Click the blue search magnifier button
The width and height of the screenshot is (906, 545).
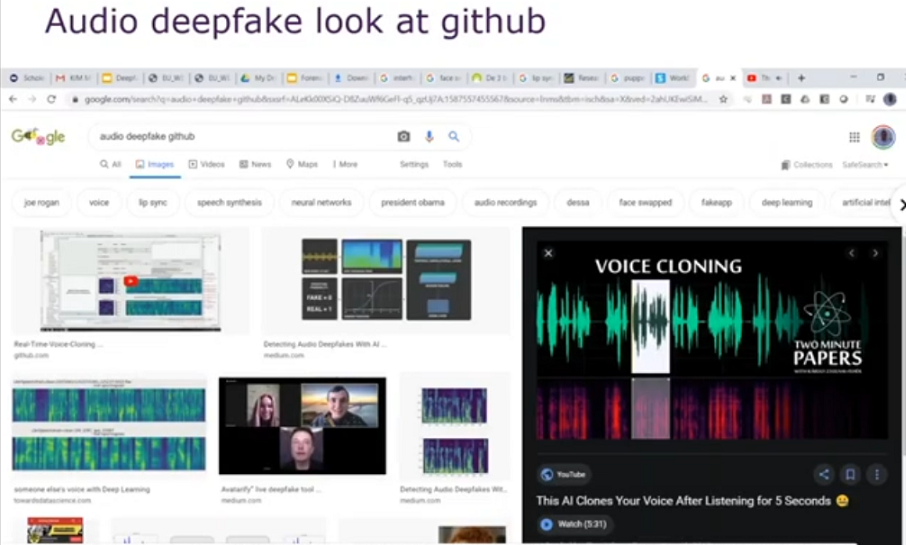(454, 136)
